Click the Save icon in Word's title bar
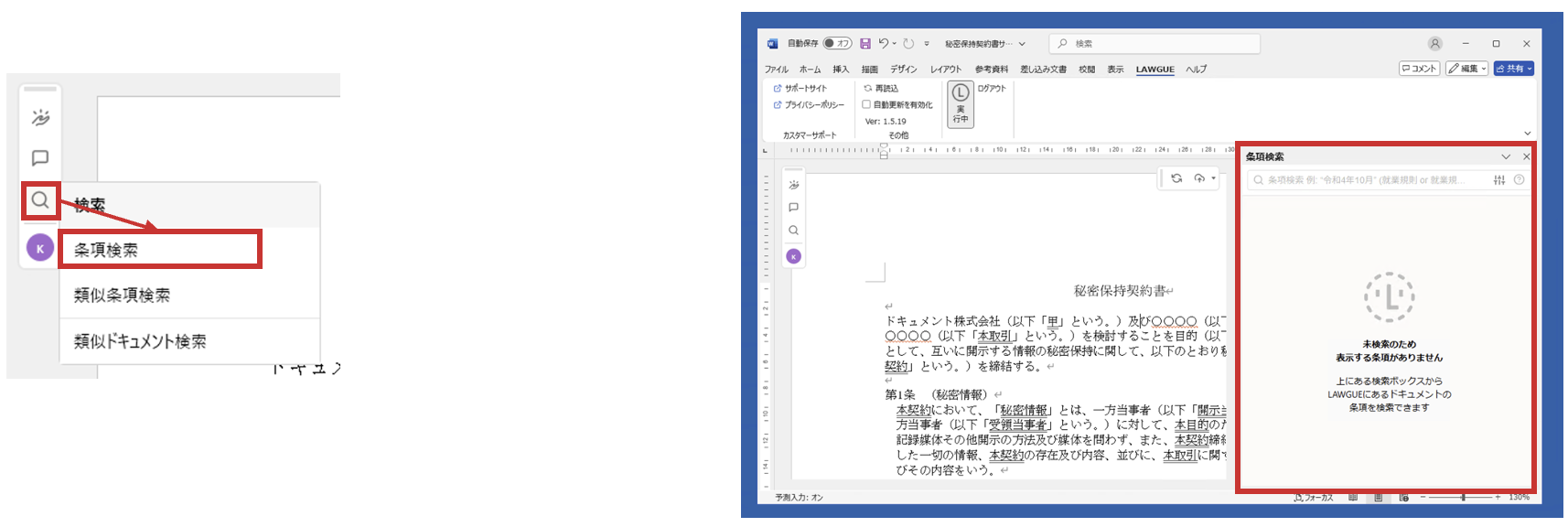 click(865, 44)
